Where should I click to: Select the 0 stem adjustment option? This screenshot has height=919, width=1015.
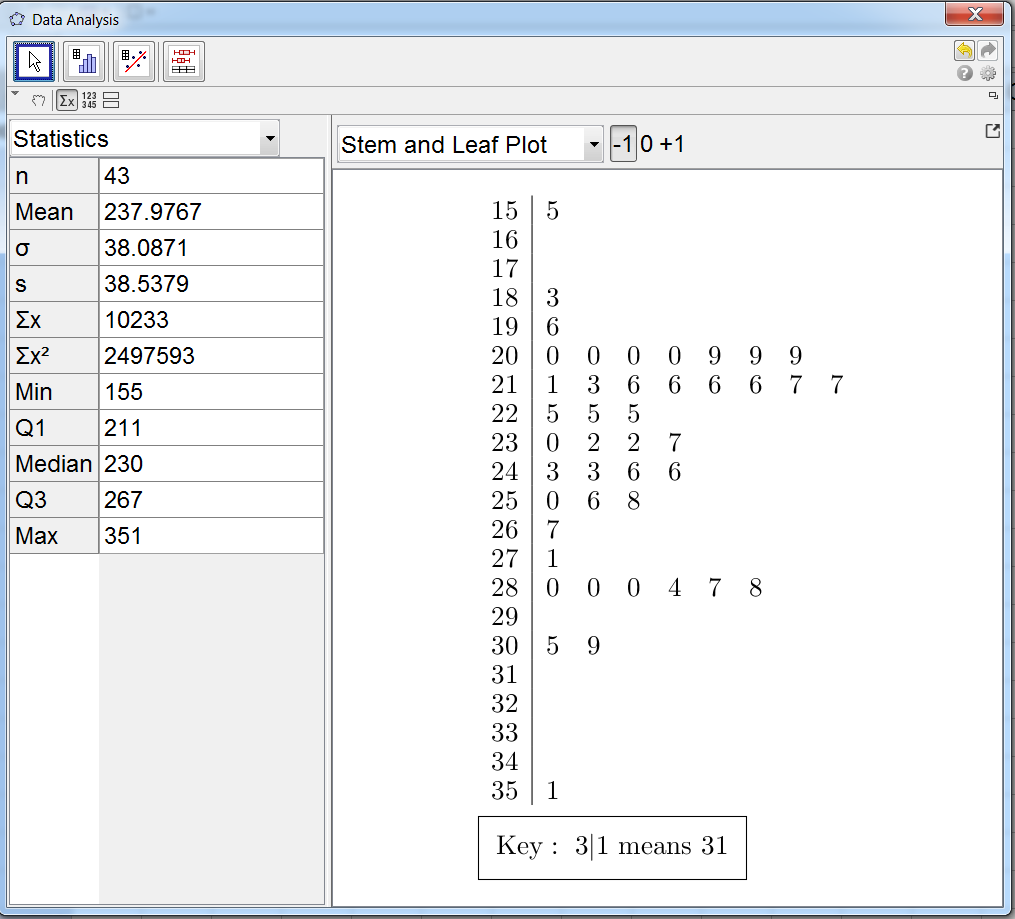click(x=646, y=145)
